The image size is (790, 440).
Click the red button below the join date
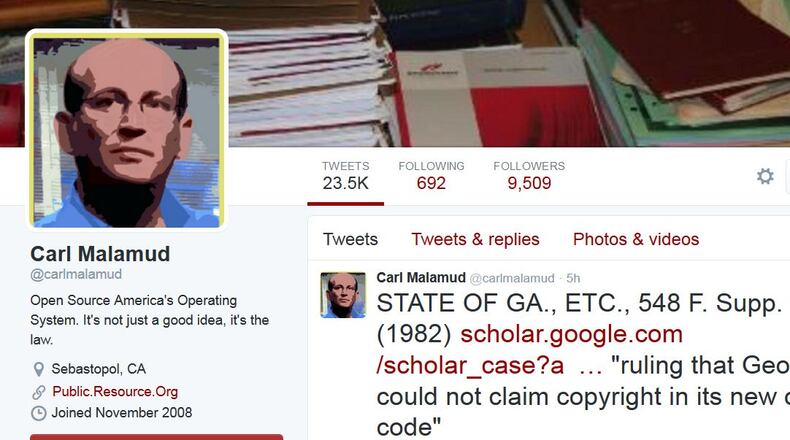point(157,437)
